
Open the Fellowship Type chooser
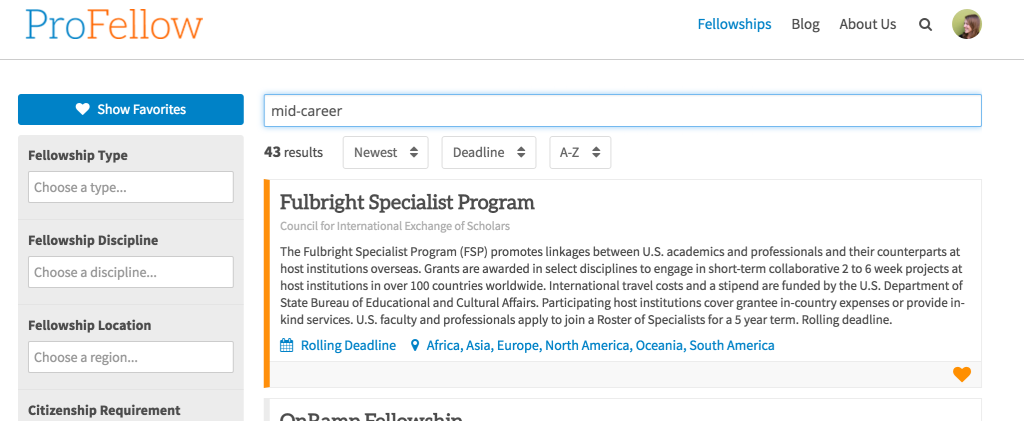click(x=131, y=187)
